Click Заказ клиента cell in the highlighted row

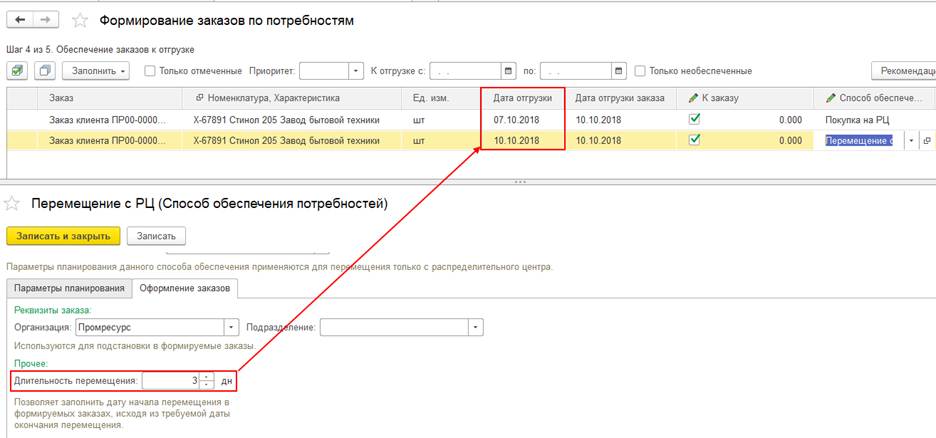(x=112, y=141)
